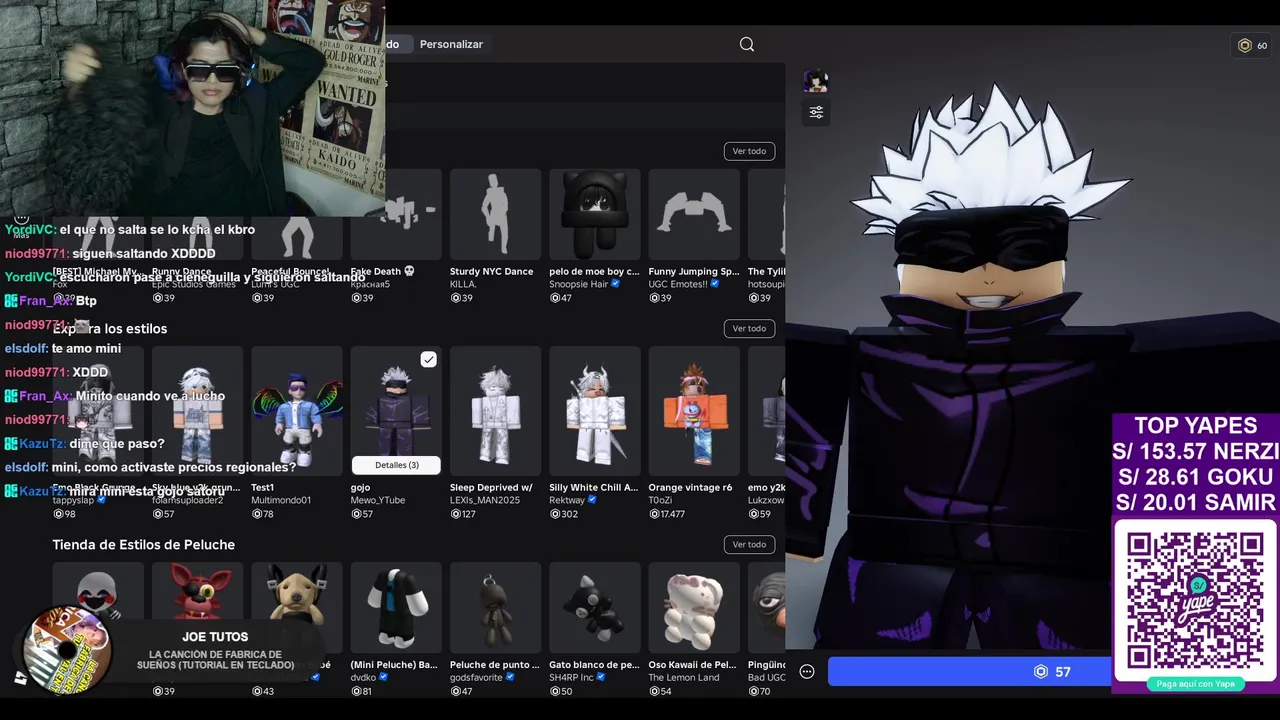
Task: Select the Sky blue y2k outfit thumbnail
Action: [197, 411]
